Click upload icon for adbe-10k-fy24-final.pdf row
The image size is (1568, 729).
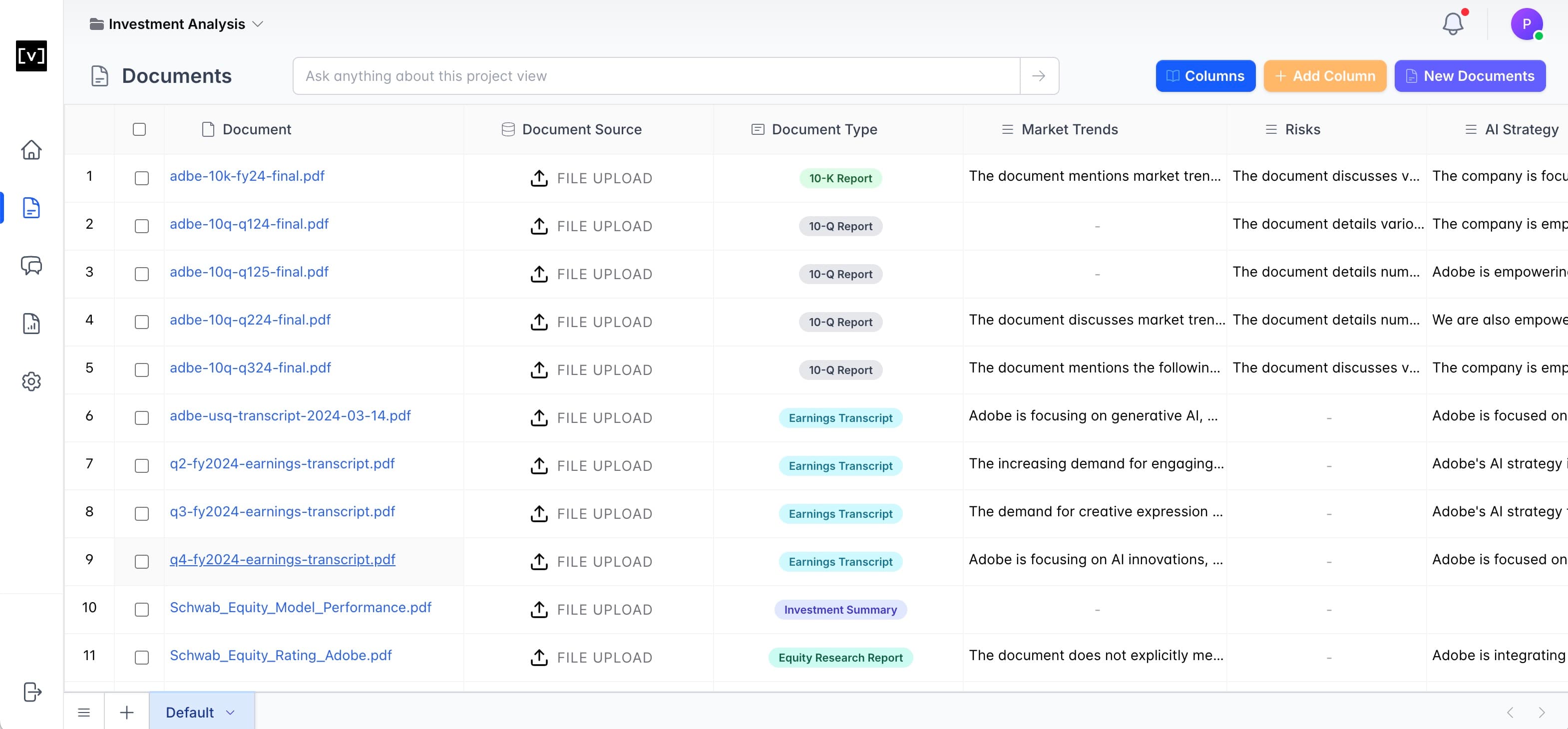[x=539, y=178]
